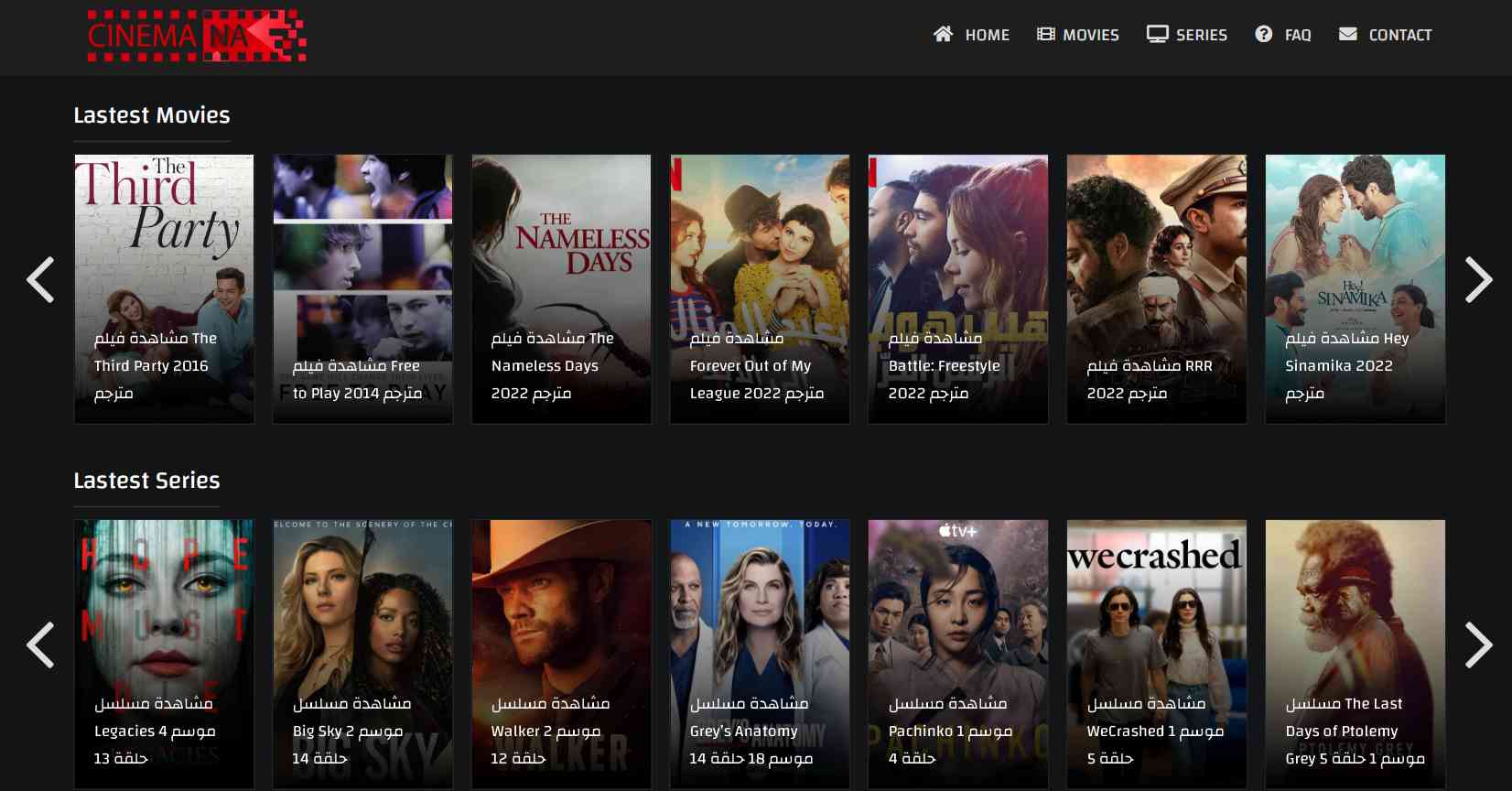Click the 'Nameless Days' title text
This screenshot has width=1512, height=791.
point(545,365)
